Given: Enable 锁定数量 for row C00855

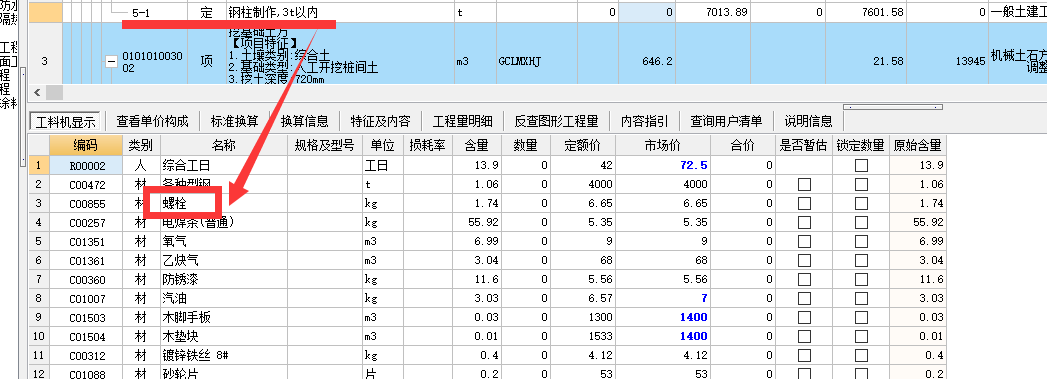Looking at the screenshot, I should tap(861, 204).
